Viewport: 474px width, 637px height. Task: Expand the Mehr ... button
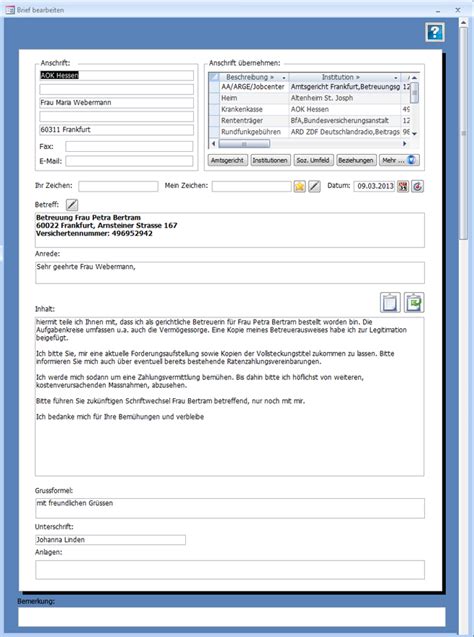coord(399,160)
